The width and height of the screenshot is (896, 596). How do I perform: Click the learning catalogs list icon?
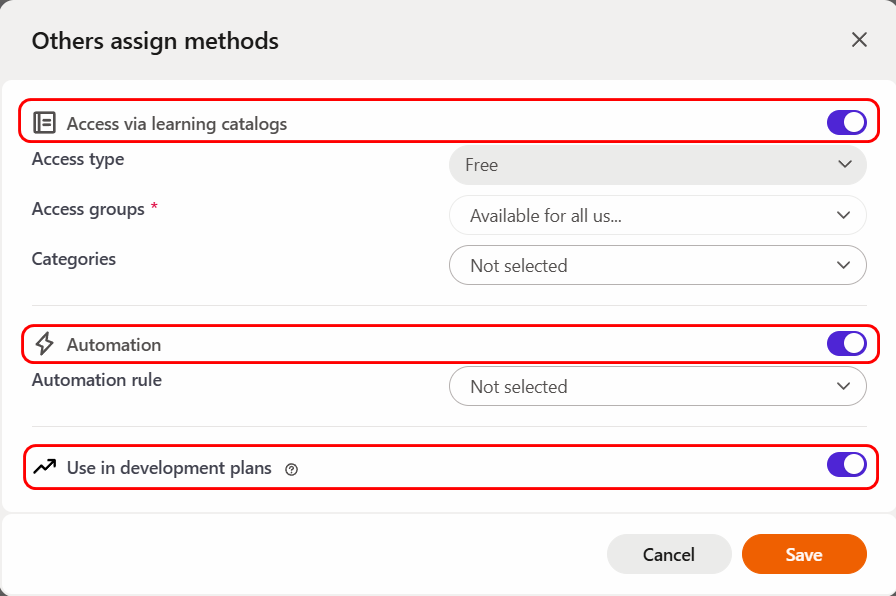click(44, 123)
